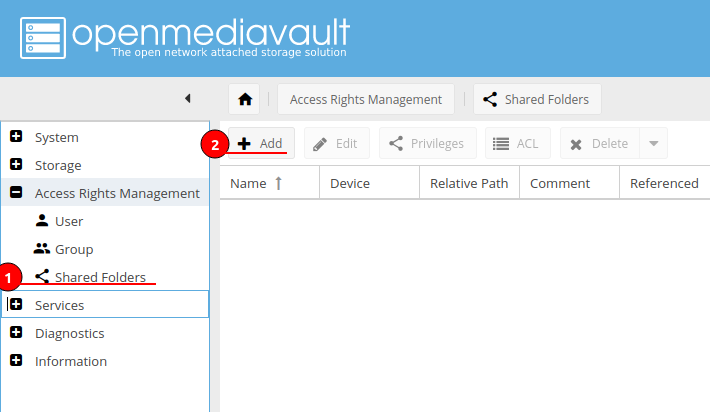Click the Shared Folders breadcrumb button

537,99
